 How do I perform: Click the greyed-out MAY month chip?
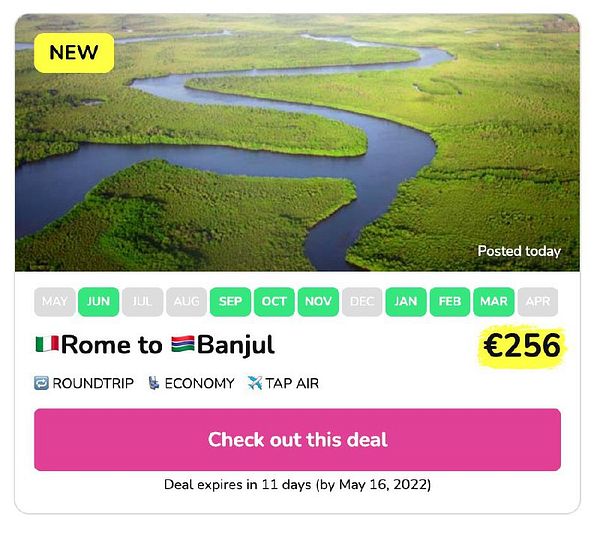point(55,302)
